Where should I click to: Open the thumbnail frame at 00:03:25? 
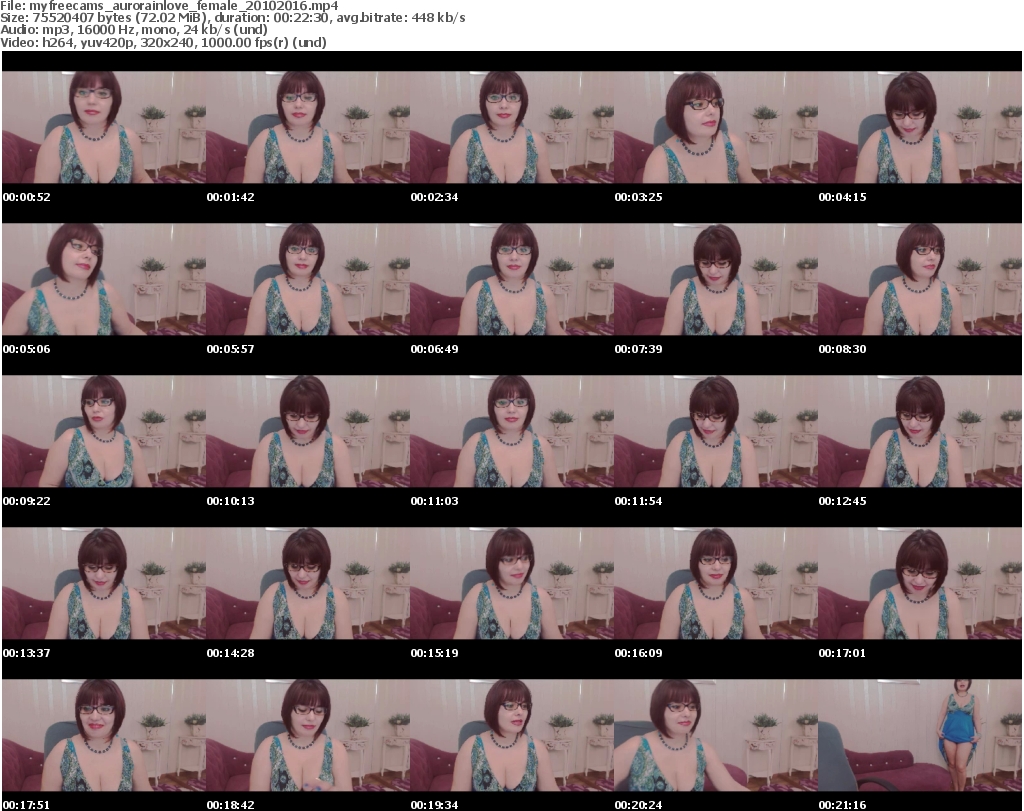pos(716,127)
